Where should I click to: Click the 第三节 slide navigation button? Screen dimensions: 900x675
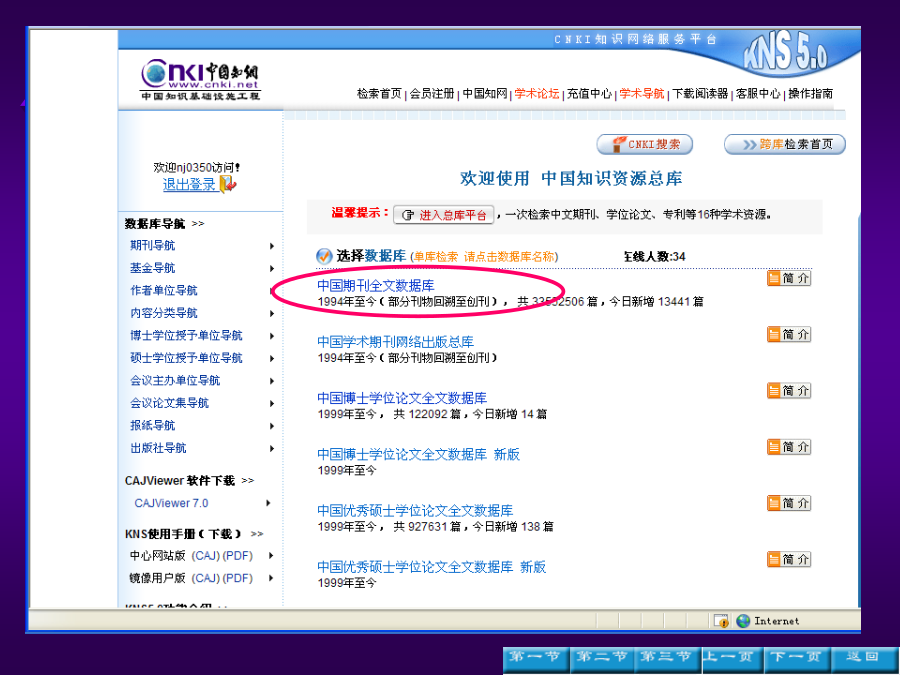coord(668,660)
